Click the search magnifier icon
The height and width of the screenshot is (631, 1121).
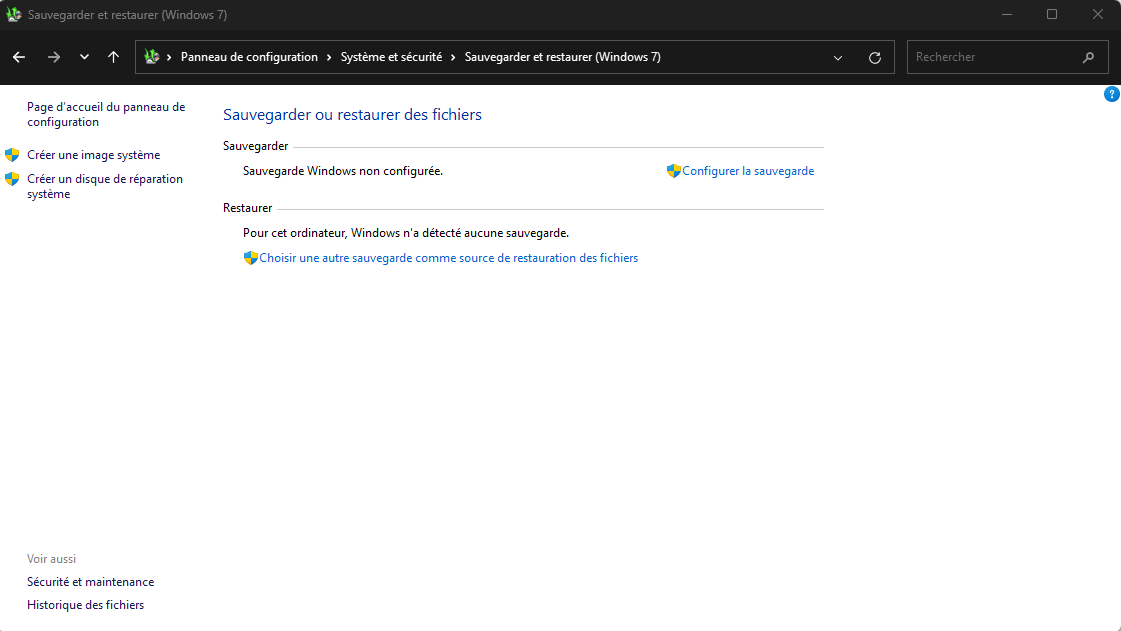click(x=1088, y=57)
